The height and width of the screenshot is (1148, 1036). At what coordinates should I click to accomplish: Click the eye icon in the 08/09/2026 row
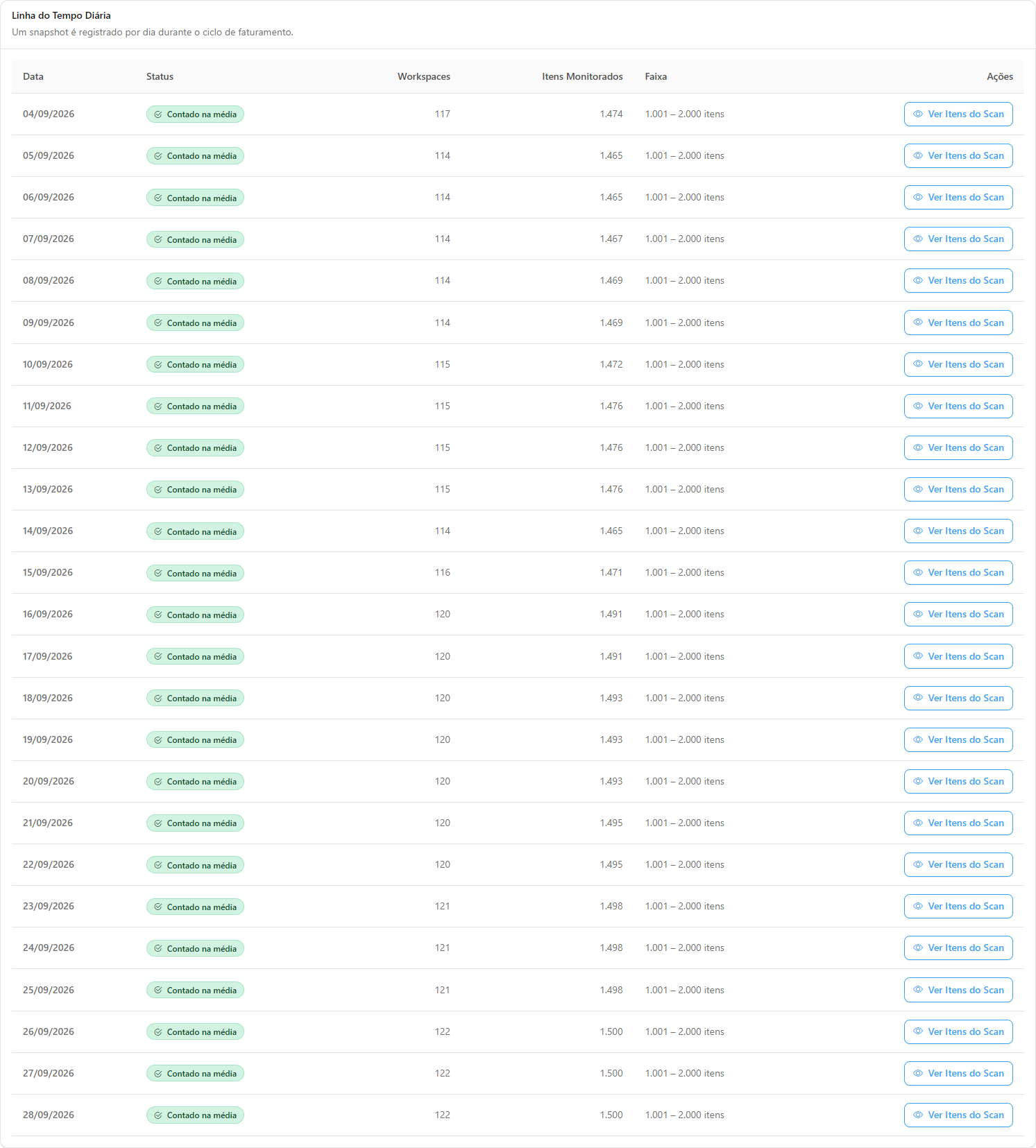(x=918, y=280)
